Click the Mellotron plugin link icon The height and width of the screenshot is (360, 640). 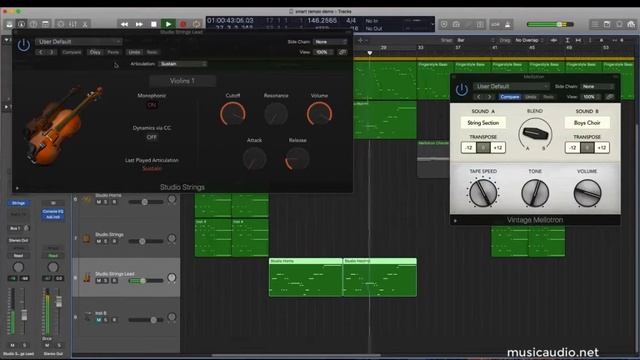click(x=610, y=97)
